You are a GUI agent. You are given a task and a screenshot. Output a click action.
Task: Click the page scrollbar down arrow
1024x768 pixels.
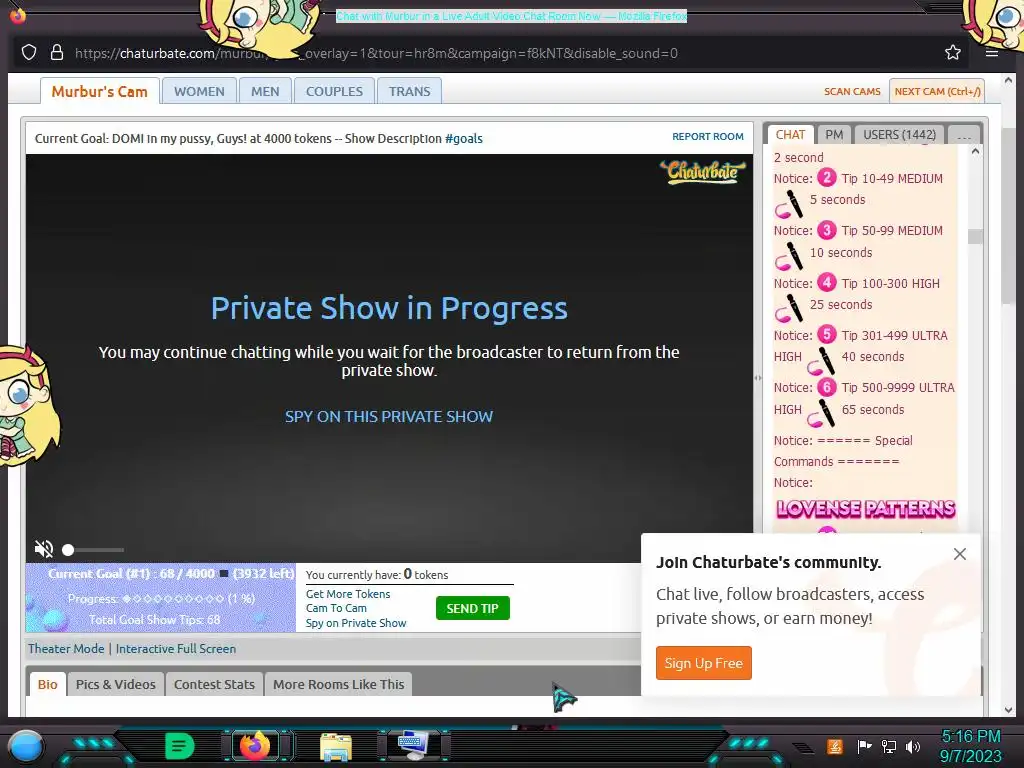[x=1008, y=710]
